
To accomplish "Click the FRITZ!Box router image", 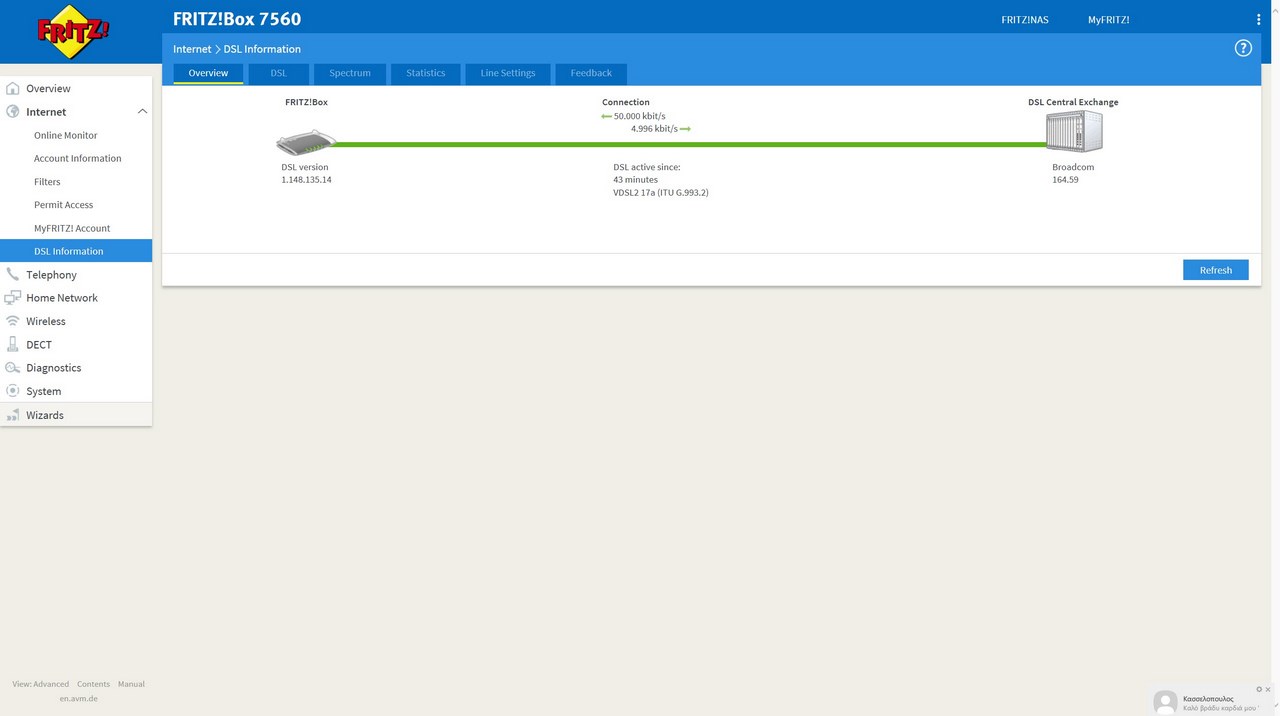I will tap(306, 142).
